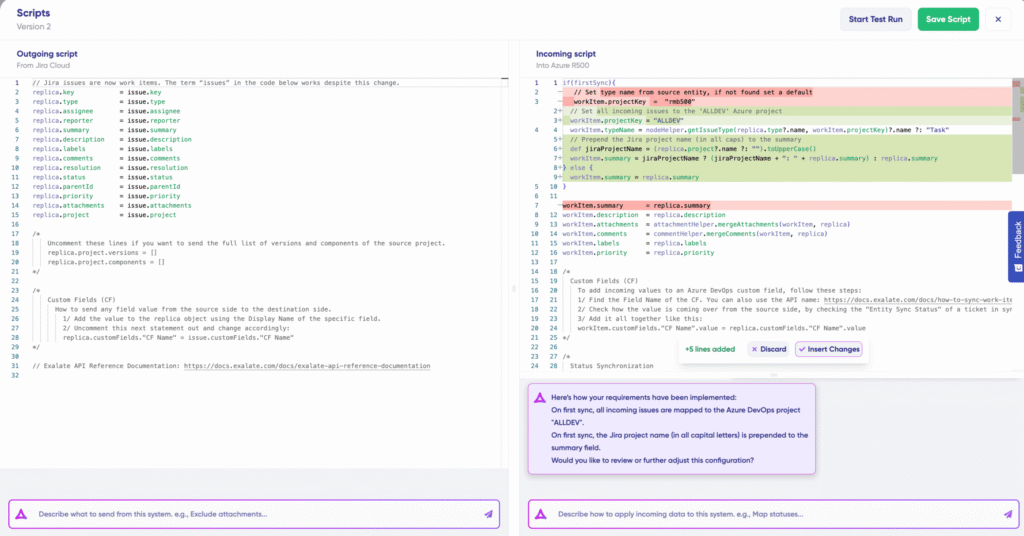Click the Outgoing script panel heading

coord(47,53)
